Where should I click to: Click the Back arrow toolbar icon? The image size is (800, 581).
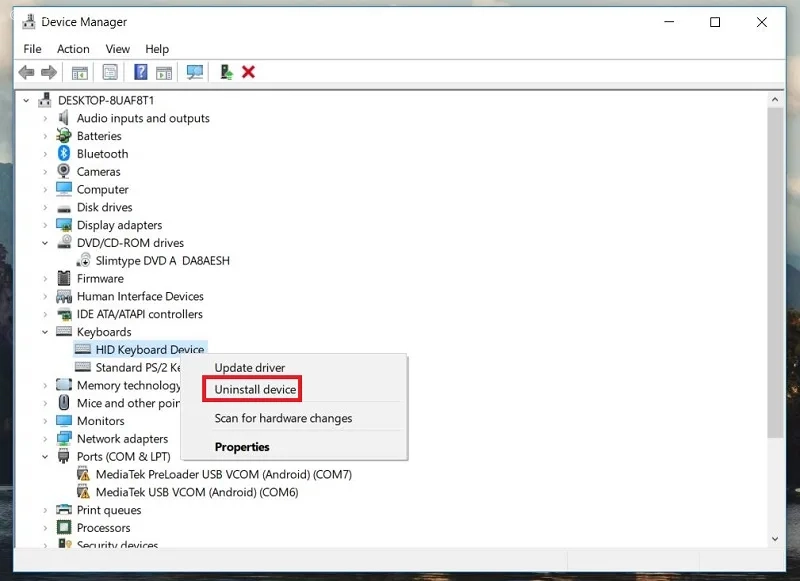point(27,72)
